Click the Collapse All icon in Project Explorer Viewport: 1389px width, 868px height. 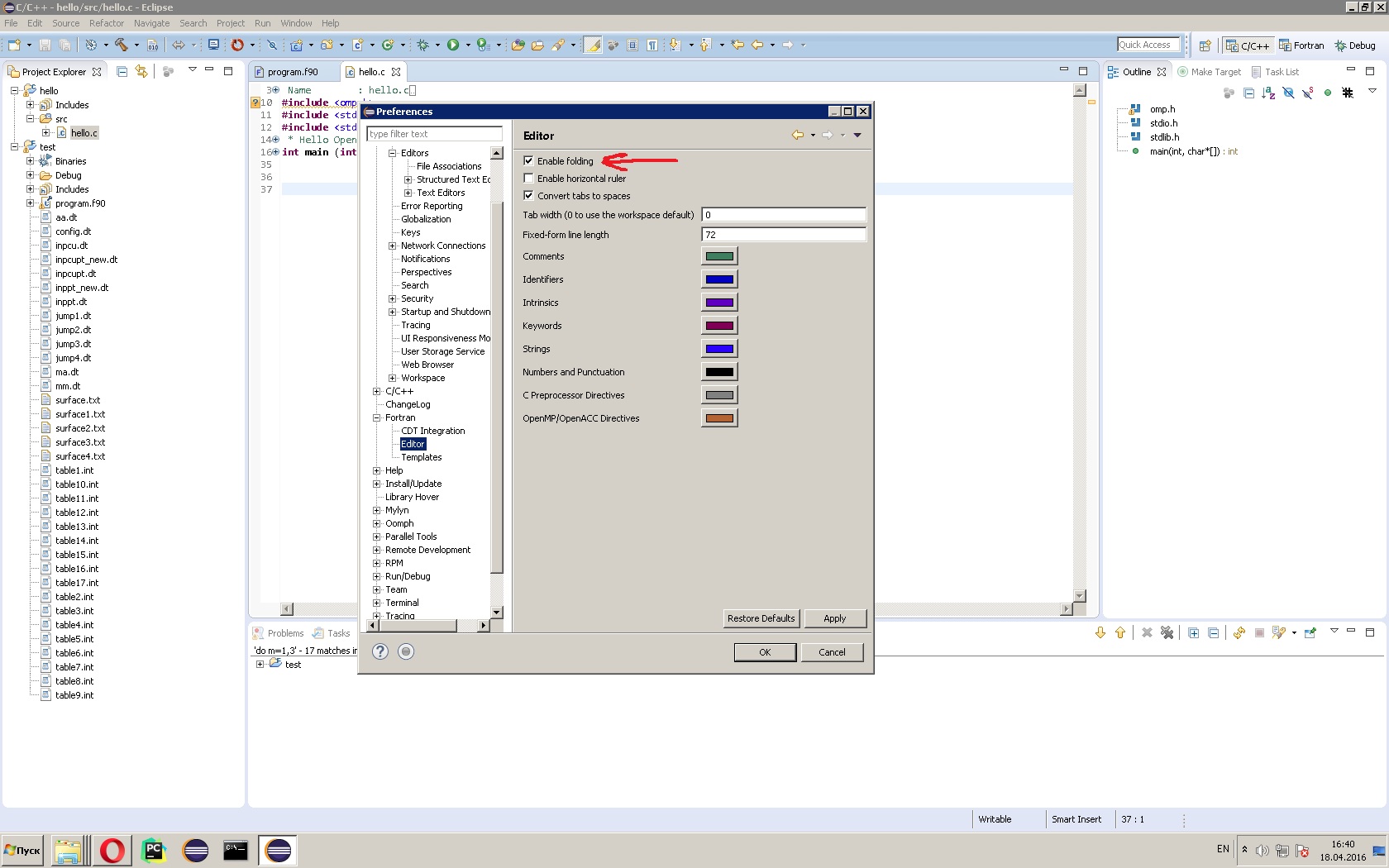coord(122,72)
